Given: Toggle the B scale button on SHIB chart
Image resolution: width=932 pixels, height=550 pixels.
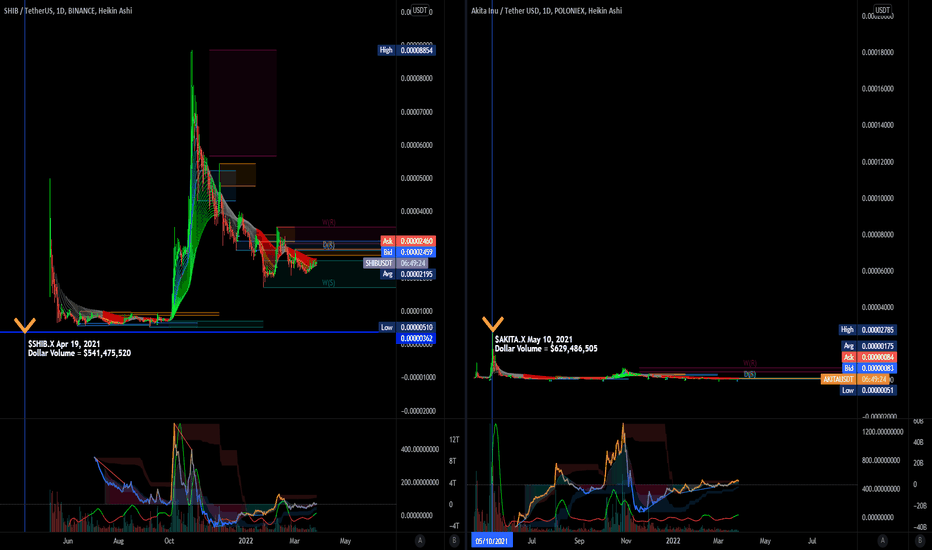Looking at the screenshot, I should pos(454,540).
